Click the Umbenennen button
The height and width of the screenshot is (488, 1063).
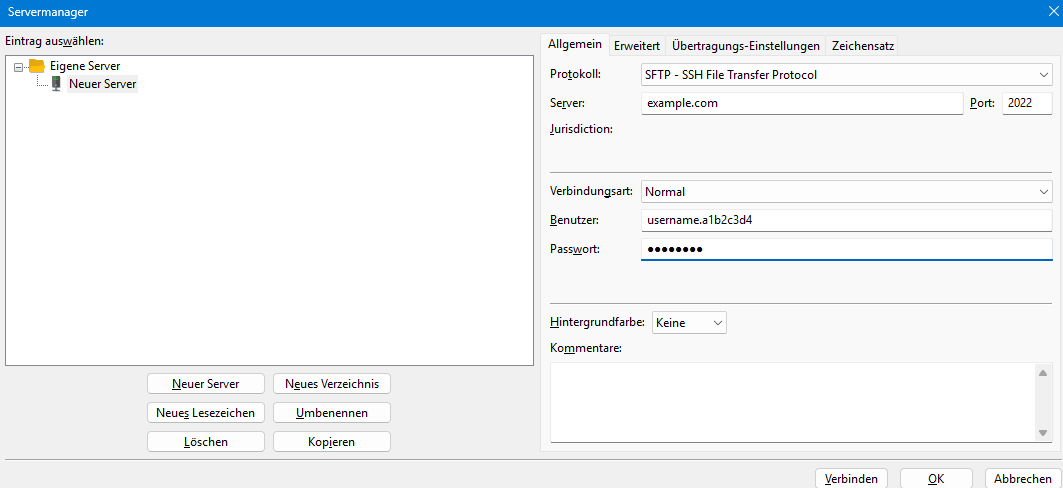click(332, 413)
